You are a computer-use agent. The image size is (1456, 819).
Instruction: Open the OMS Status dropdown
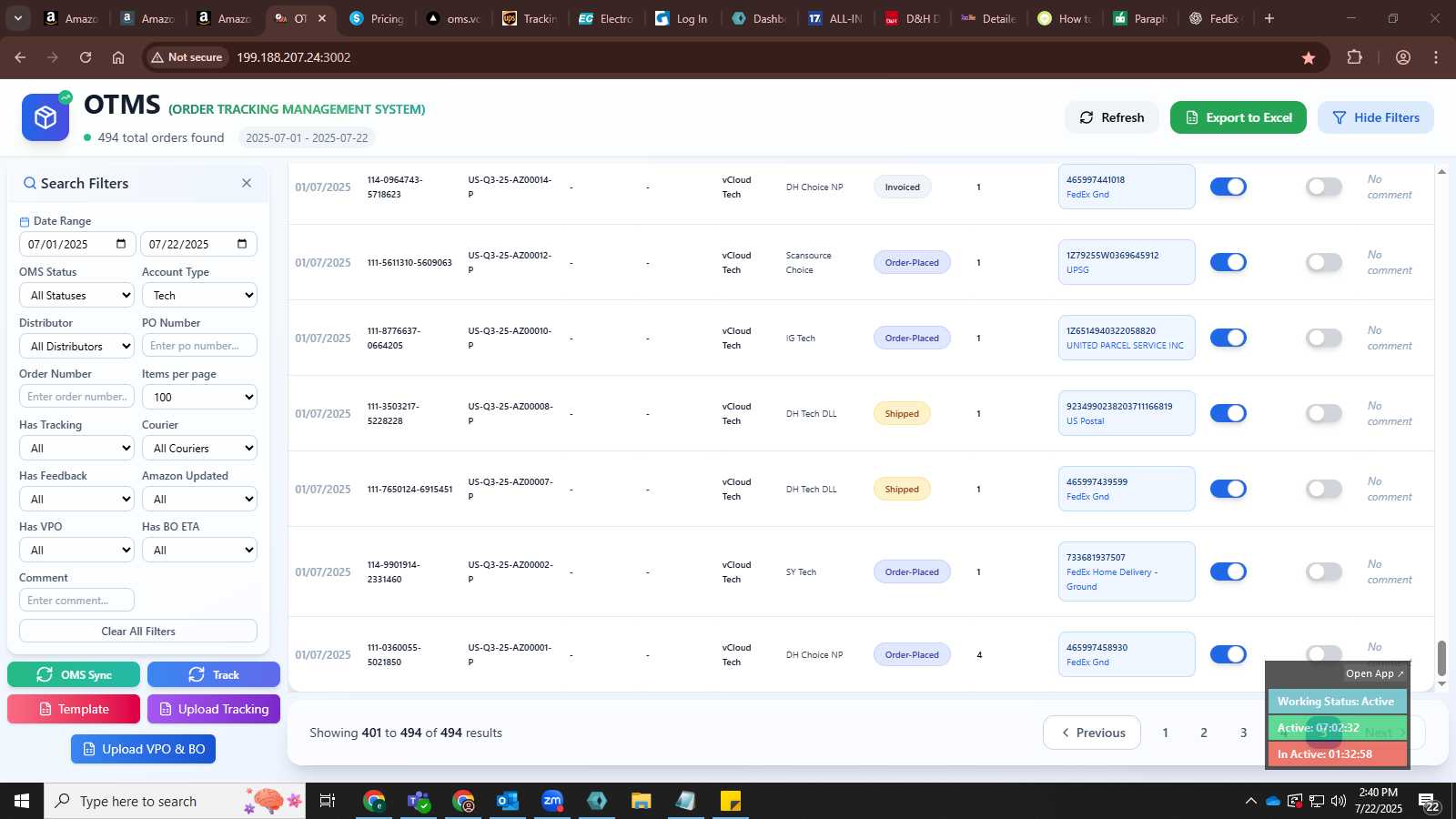[76, 295]
